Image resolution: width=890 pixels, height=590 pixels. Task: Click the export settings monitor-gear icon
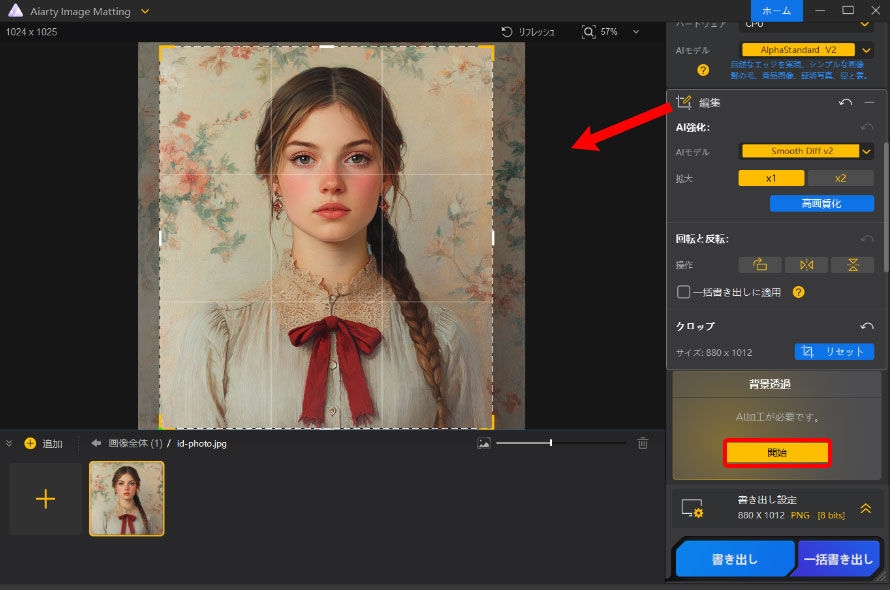pyautogui.click(x=691, y=509)
